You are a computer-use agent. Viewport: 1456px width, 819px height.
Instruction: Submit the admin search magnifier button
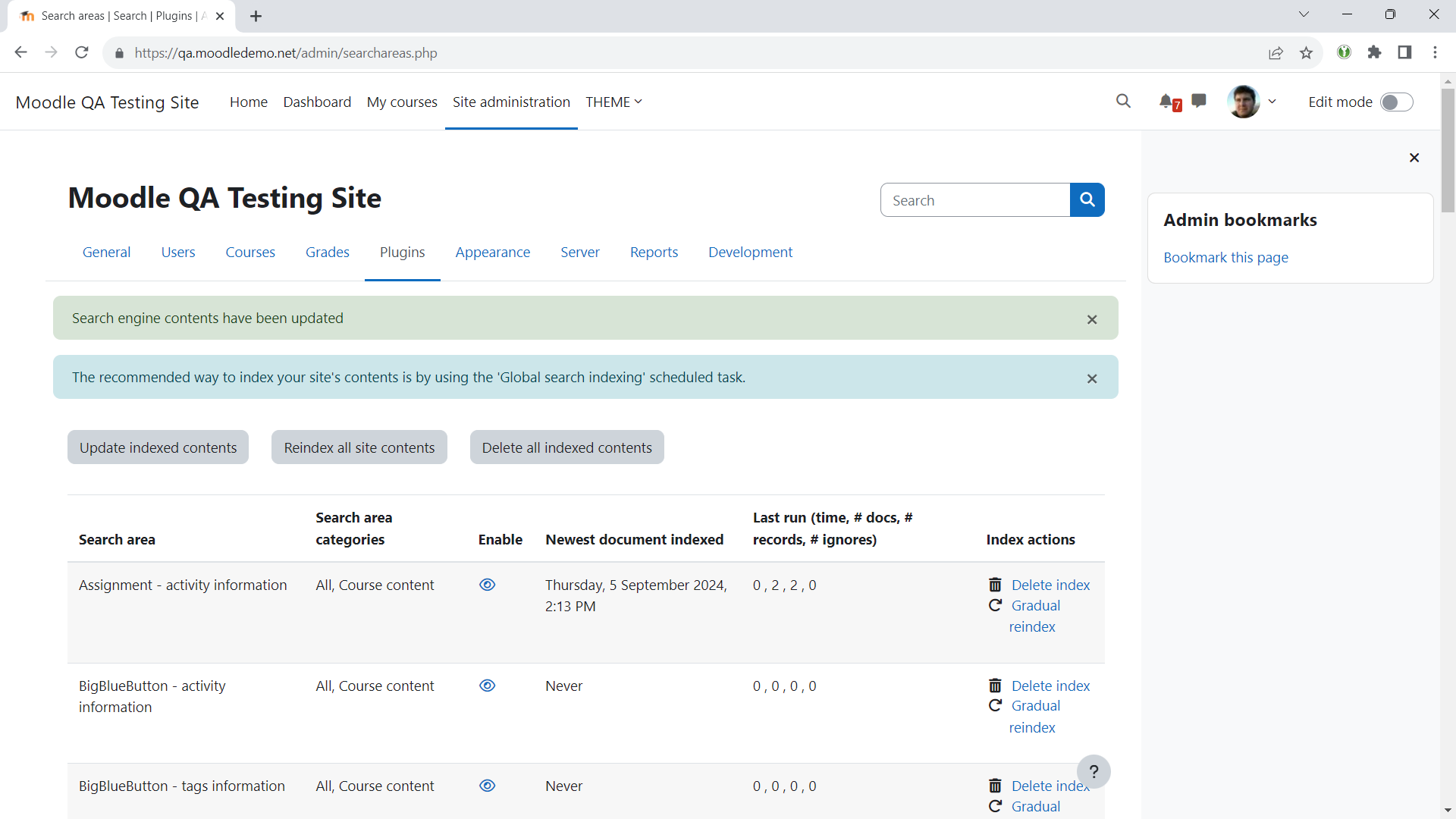tap(1087, 200)
